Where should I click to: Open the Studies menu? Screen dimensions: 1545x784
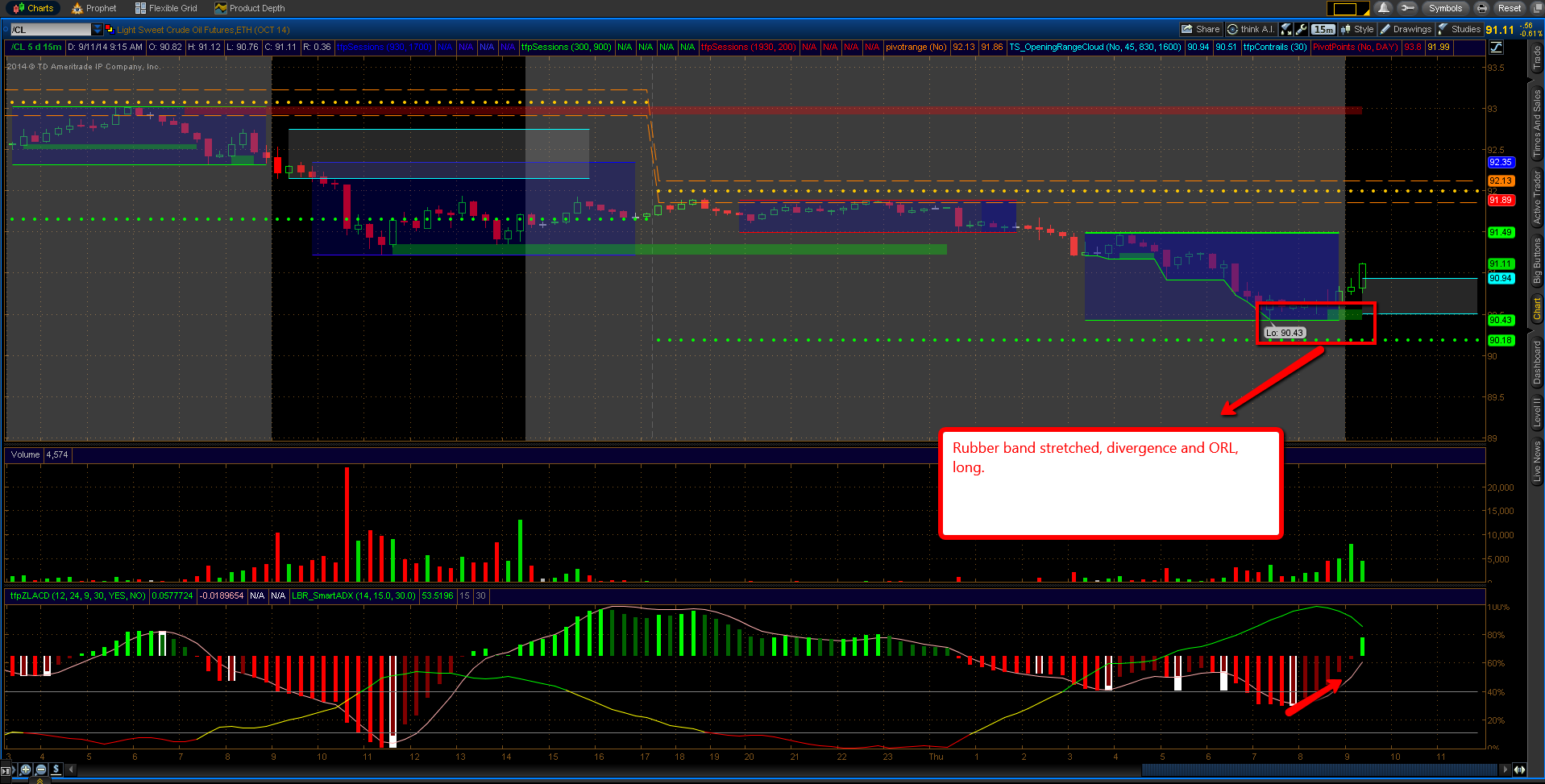tap(1459, 29)
